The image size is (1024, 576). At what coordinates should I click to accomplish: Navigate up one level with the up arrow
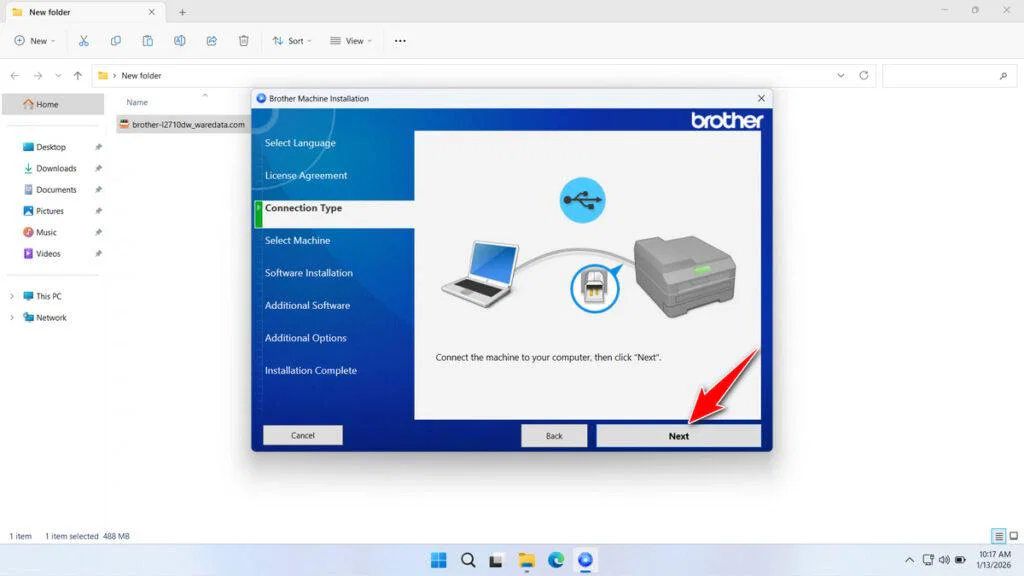(x=77, y=75)
